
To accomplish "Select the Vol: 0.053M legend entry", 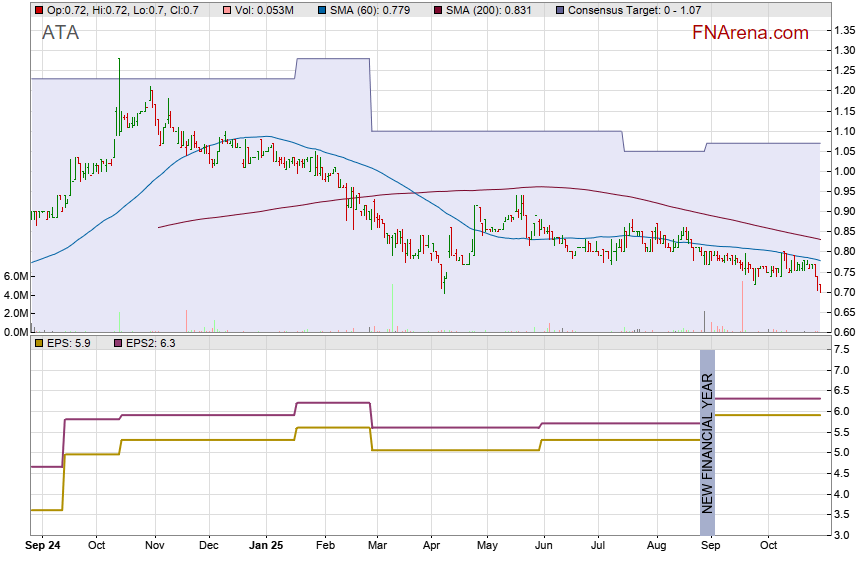I will [263, 10].
